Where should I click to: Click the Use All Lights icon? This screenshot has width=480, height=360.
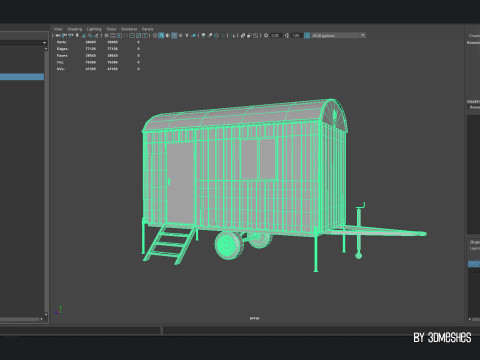pos(187,35)
